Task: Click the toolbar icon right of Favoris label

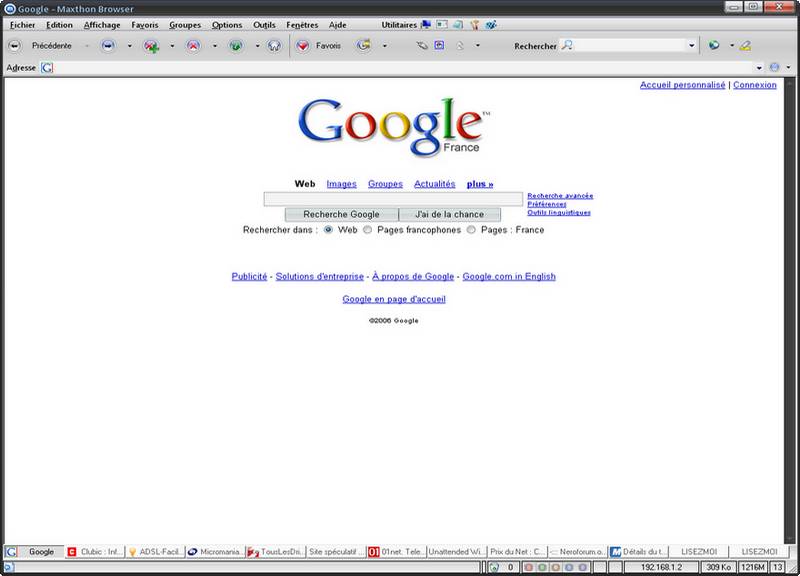Action: (x=363, y=45)
